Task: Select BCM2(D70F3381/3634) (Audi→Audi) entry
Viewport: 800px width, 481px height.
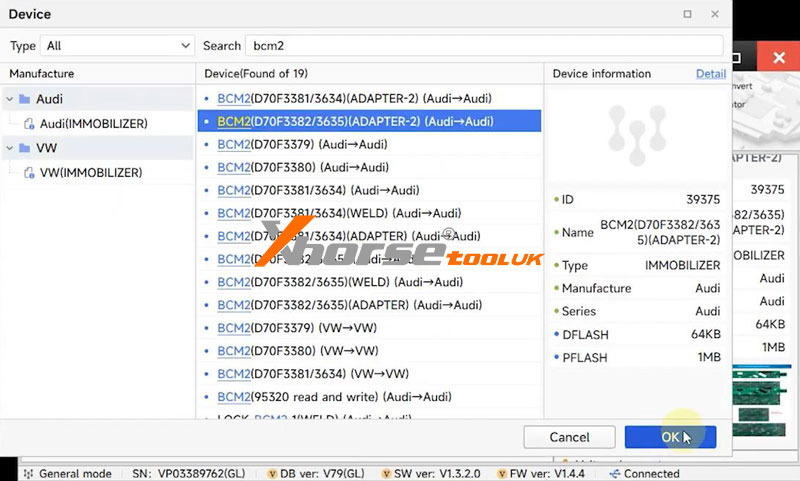Action: [369, 190]
